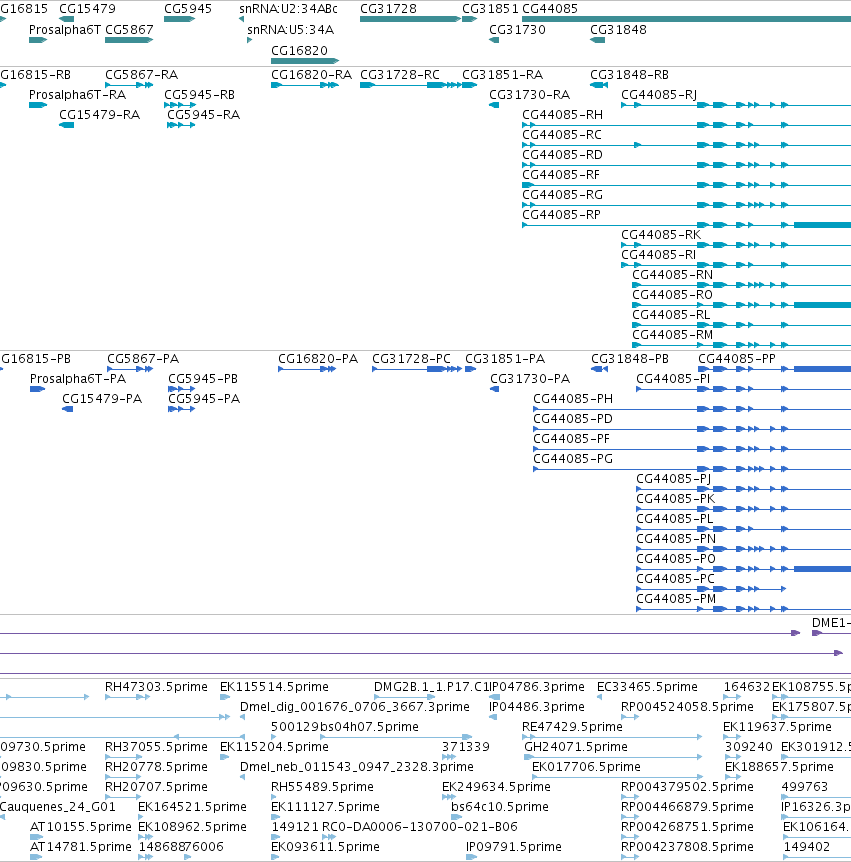Open protein "CG44085-PN"

click(x=676, y=539)
